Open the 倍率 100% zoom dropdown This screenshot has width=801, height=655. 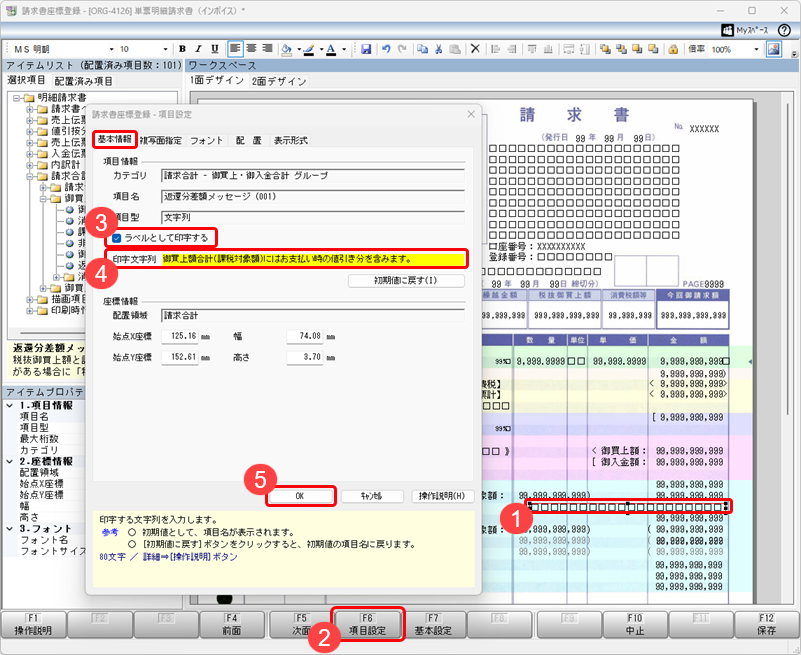[x=757, y=50]
